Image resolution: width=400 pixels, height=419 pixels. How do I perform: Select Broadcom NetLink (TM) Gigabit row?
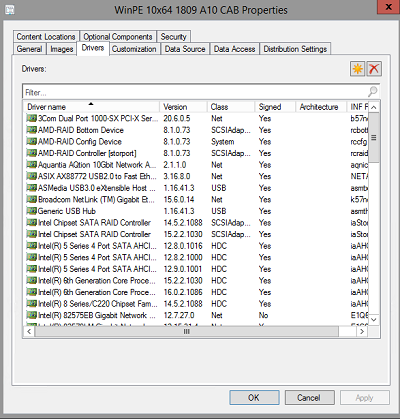pos(197,199)
